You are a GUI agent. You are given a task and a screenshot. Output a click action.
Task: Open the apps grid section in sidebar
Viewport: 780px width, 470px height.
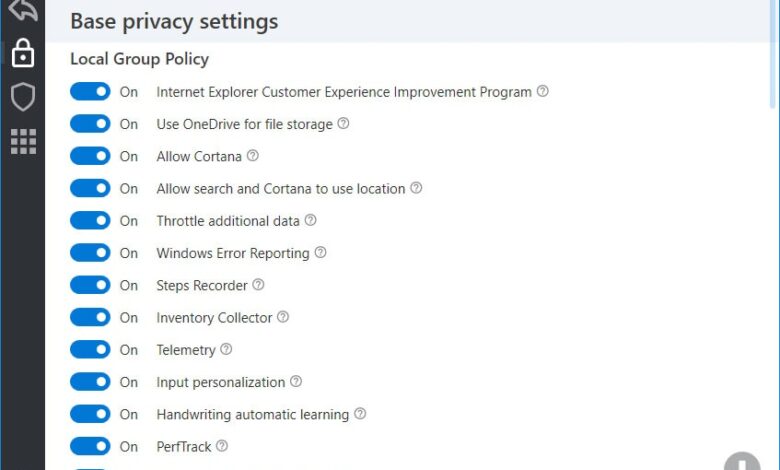click(x=22, y=141)
